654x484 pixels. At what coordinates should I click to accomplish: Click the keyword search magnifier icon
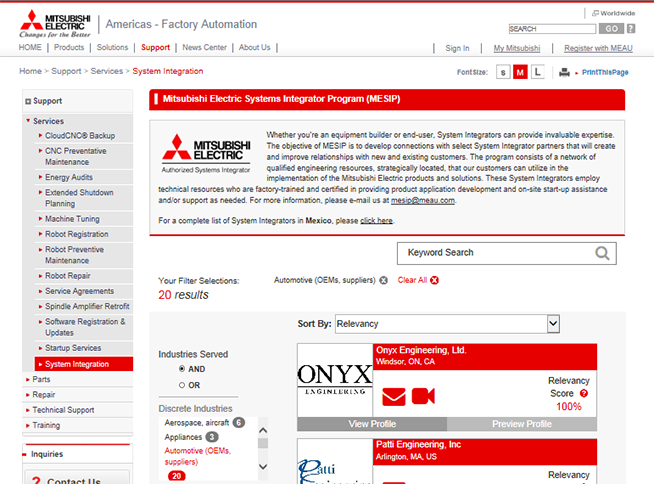tap(604, 253)
